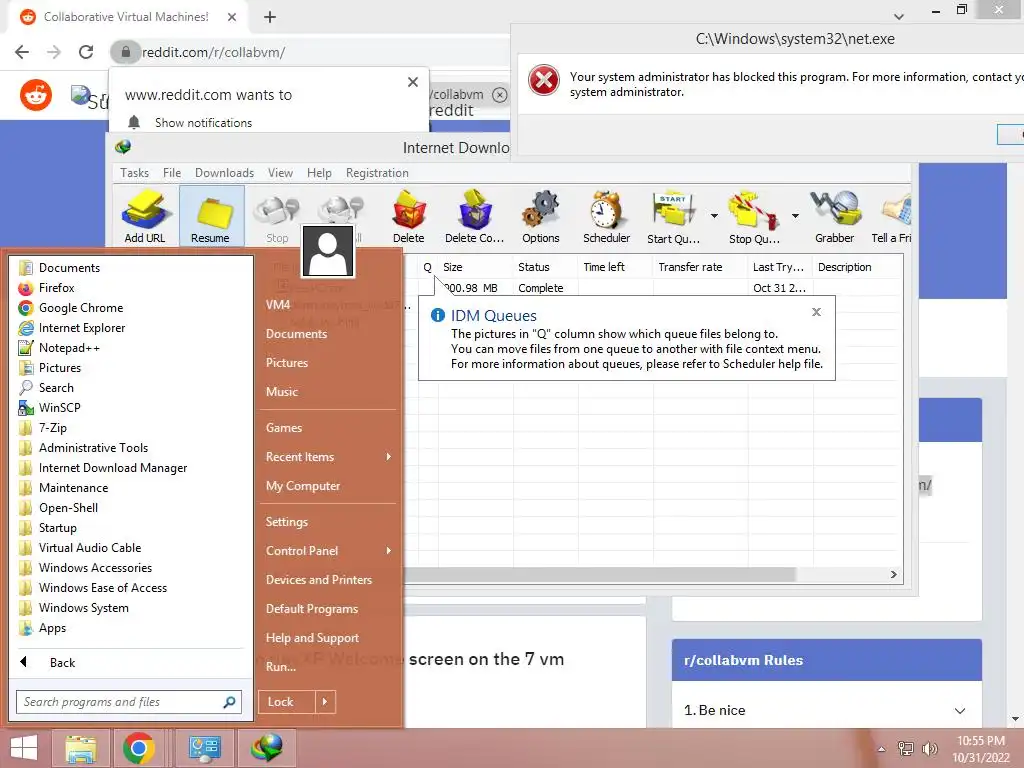Viewport: 1024px width, 768px height.
Task: Open the Lock button options arrow
Action: [325, 702]
